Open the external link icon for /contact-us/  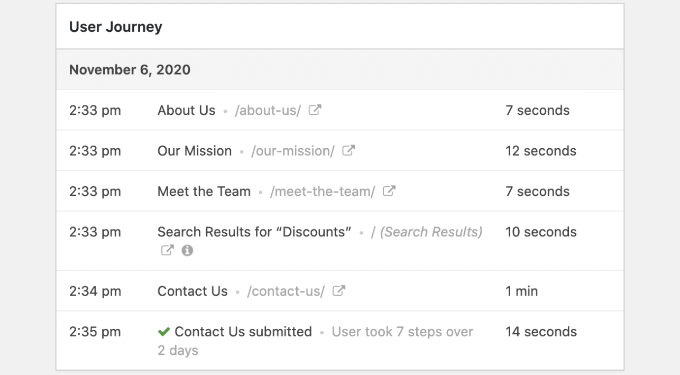point(339,290)
